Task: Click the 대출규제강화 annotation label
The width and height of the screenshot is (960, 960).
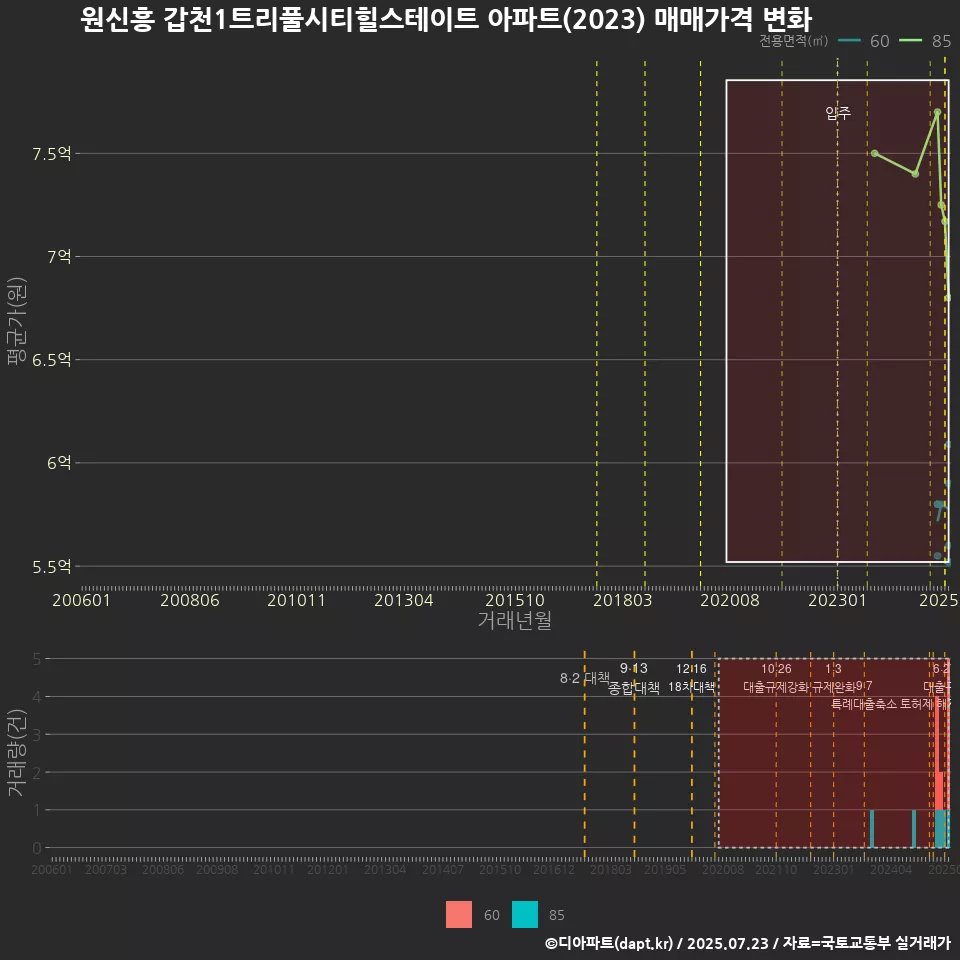Action: coord(776,686)
